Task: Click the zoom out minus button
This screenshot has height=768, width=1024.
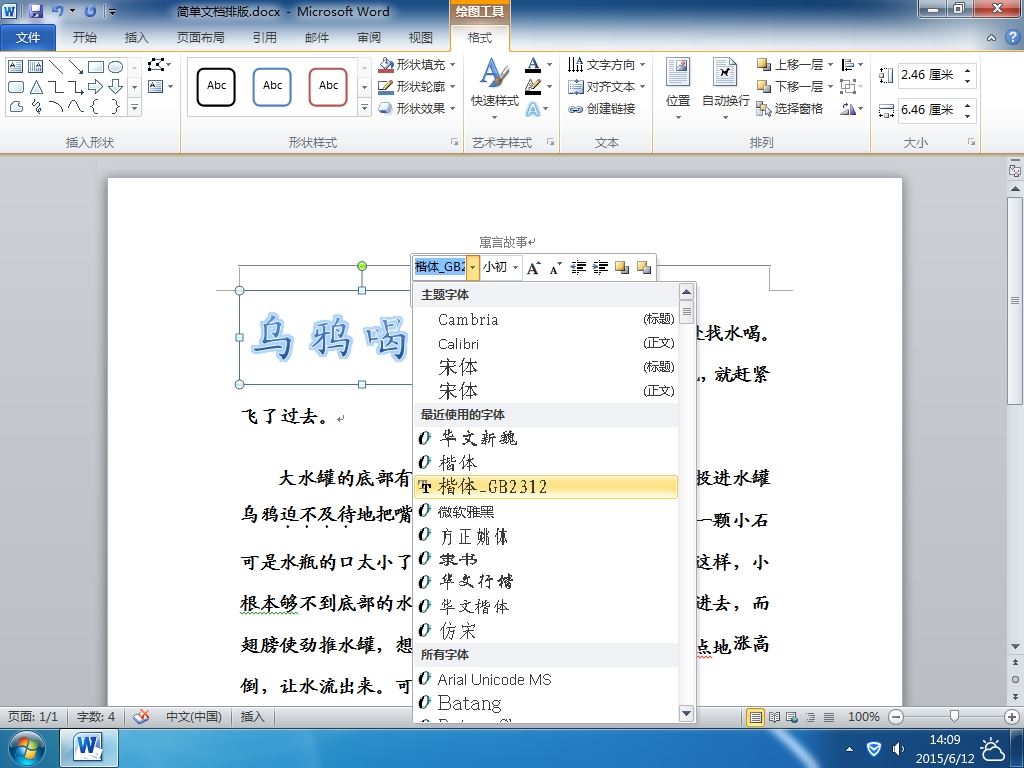Action: [x=897, y=716]
